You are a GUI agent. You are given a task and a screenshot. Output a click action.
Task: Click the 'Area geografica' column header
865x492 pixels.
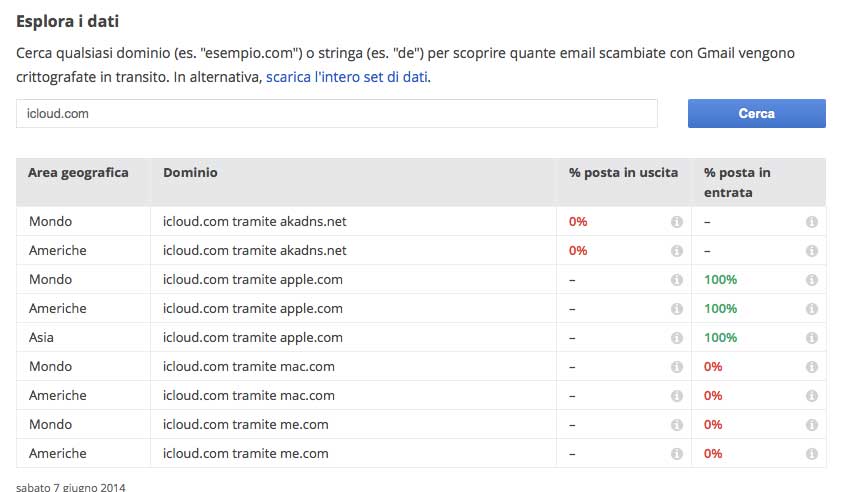(x=78, y=173)
